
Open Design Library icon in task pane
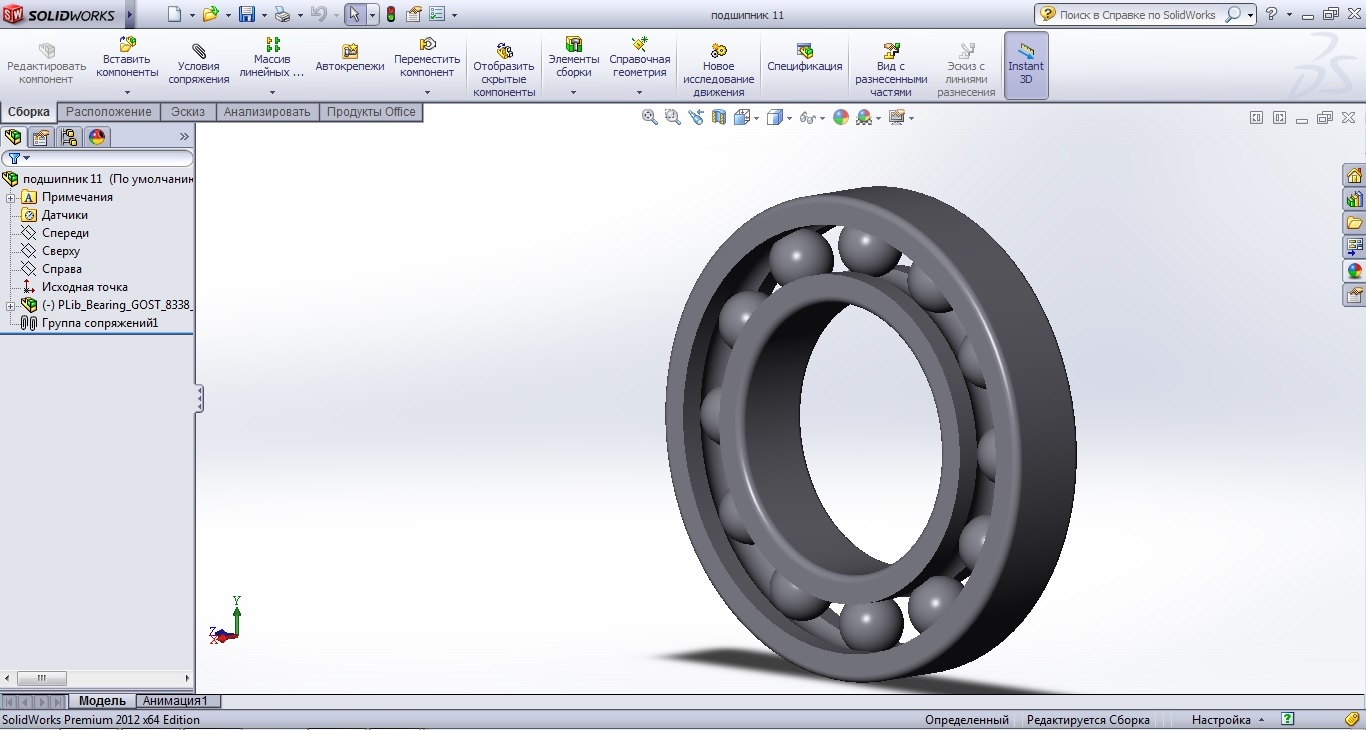[1355, 199]
